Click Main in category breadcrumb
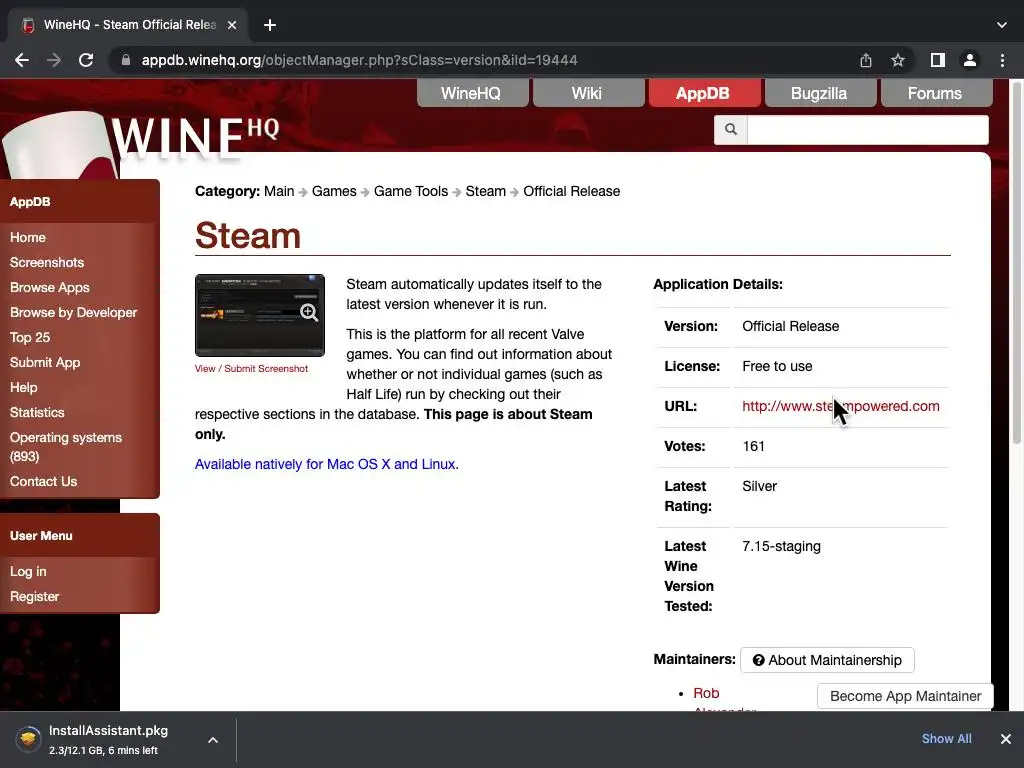The width and height of the screenshot is (1024, 768). click(279, 191)
